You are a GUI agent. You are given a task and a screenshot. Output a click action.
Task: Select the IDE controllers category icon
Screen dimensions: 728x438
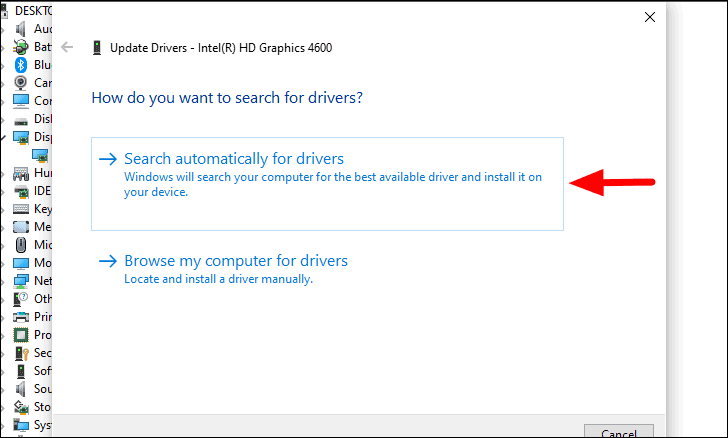(21, 191)
